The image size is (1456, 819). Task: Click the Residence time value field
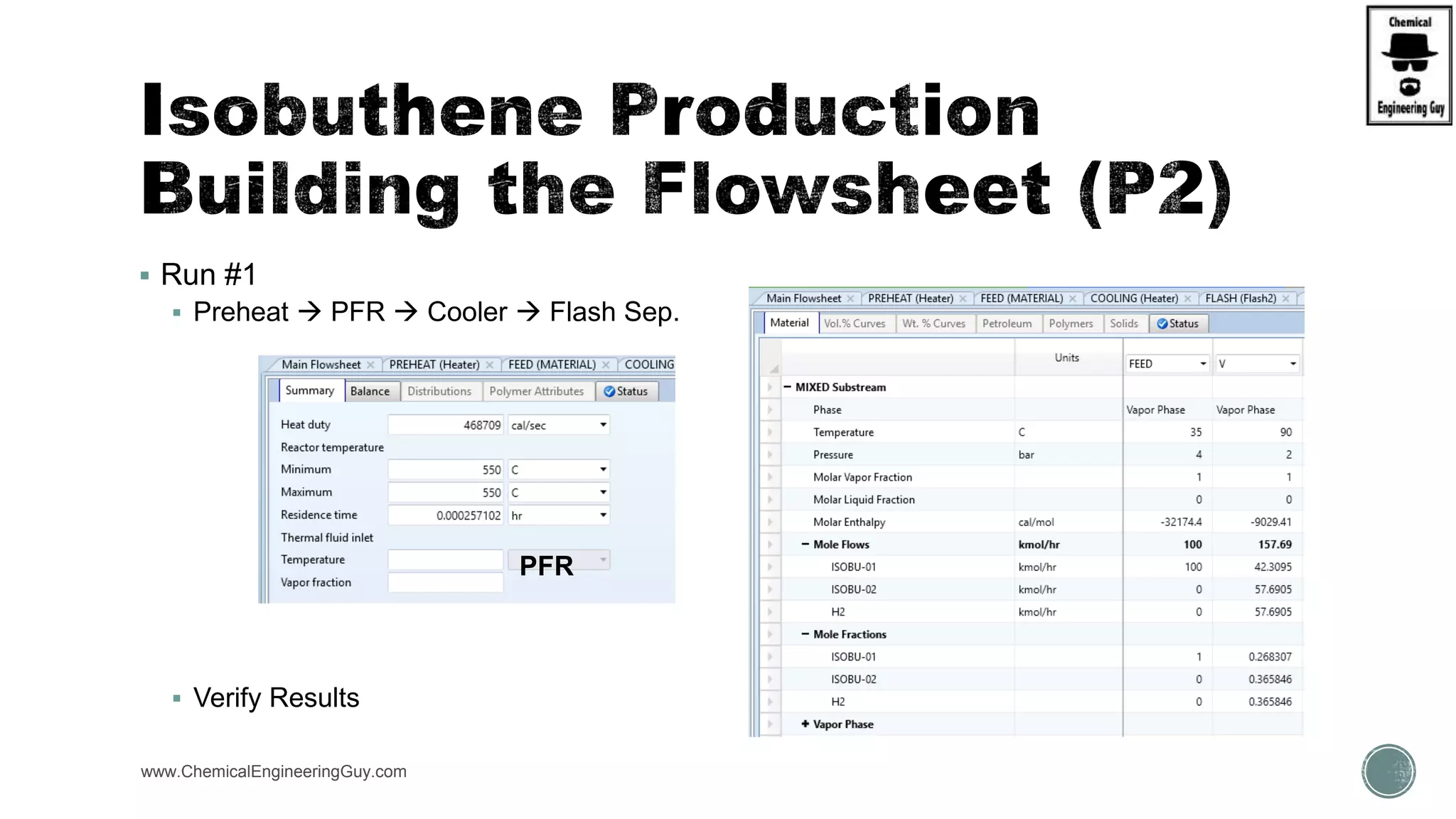pos(446,515)
